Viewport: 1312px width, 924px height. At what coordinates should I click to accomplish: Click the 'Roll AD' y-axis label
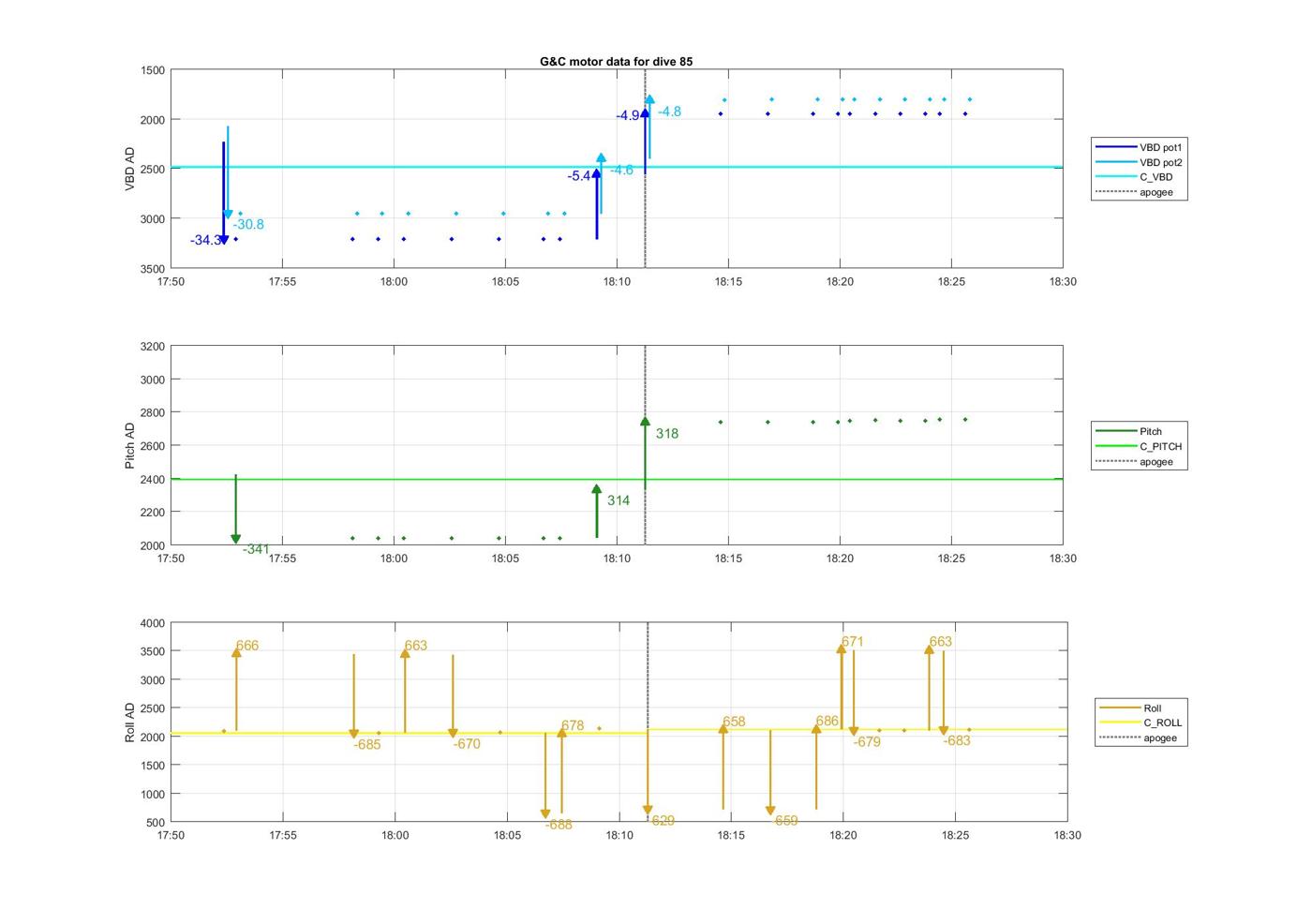[129, 723]
